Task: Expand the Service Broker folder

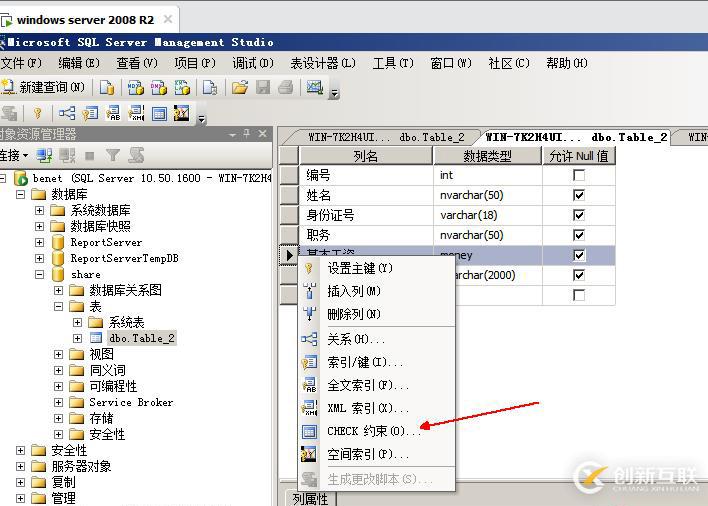Action: pos(58,402)
